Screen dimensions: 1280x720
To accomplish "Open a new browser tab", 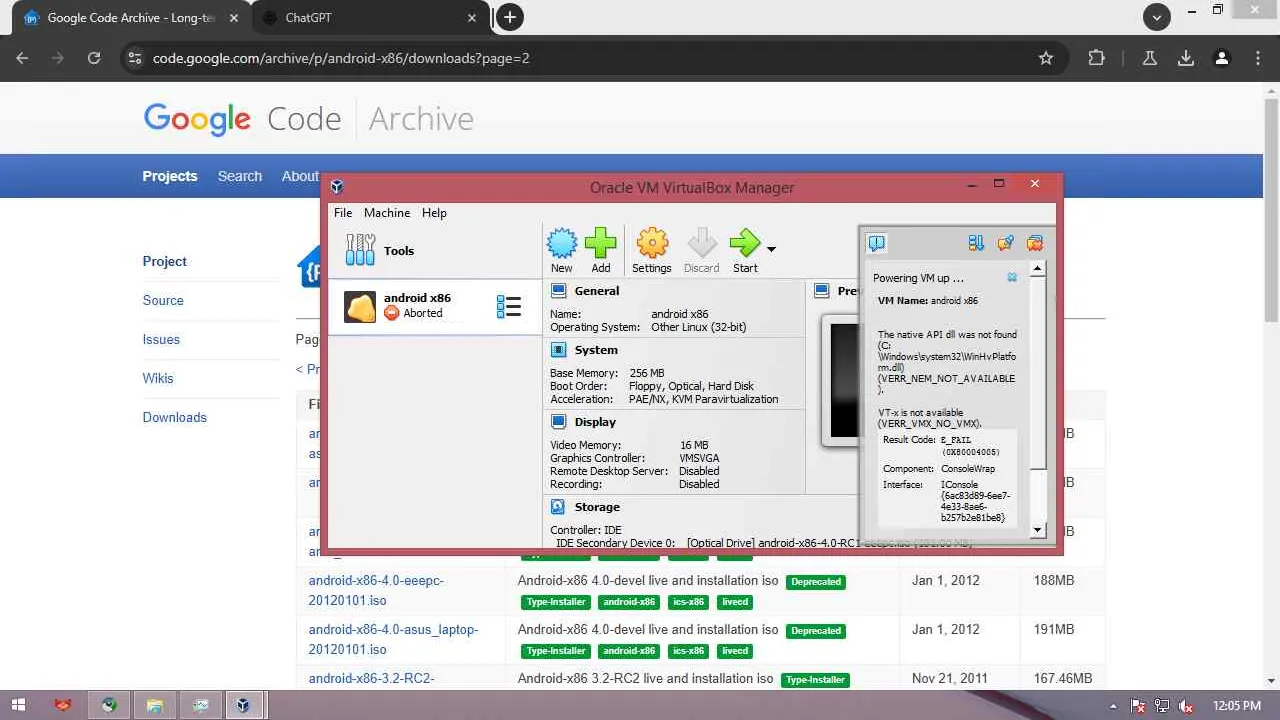I will (510, 17).
